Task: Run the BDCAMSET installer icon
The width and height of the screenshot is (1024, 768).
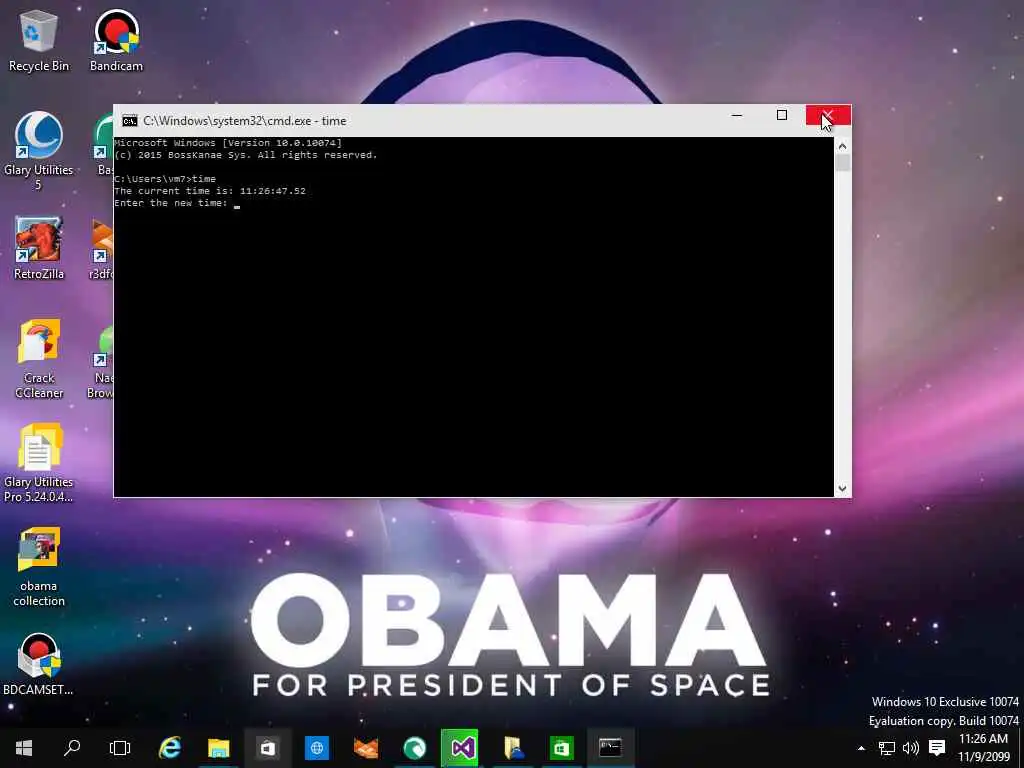Action: [x=39, y=664]
